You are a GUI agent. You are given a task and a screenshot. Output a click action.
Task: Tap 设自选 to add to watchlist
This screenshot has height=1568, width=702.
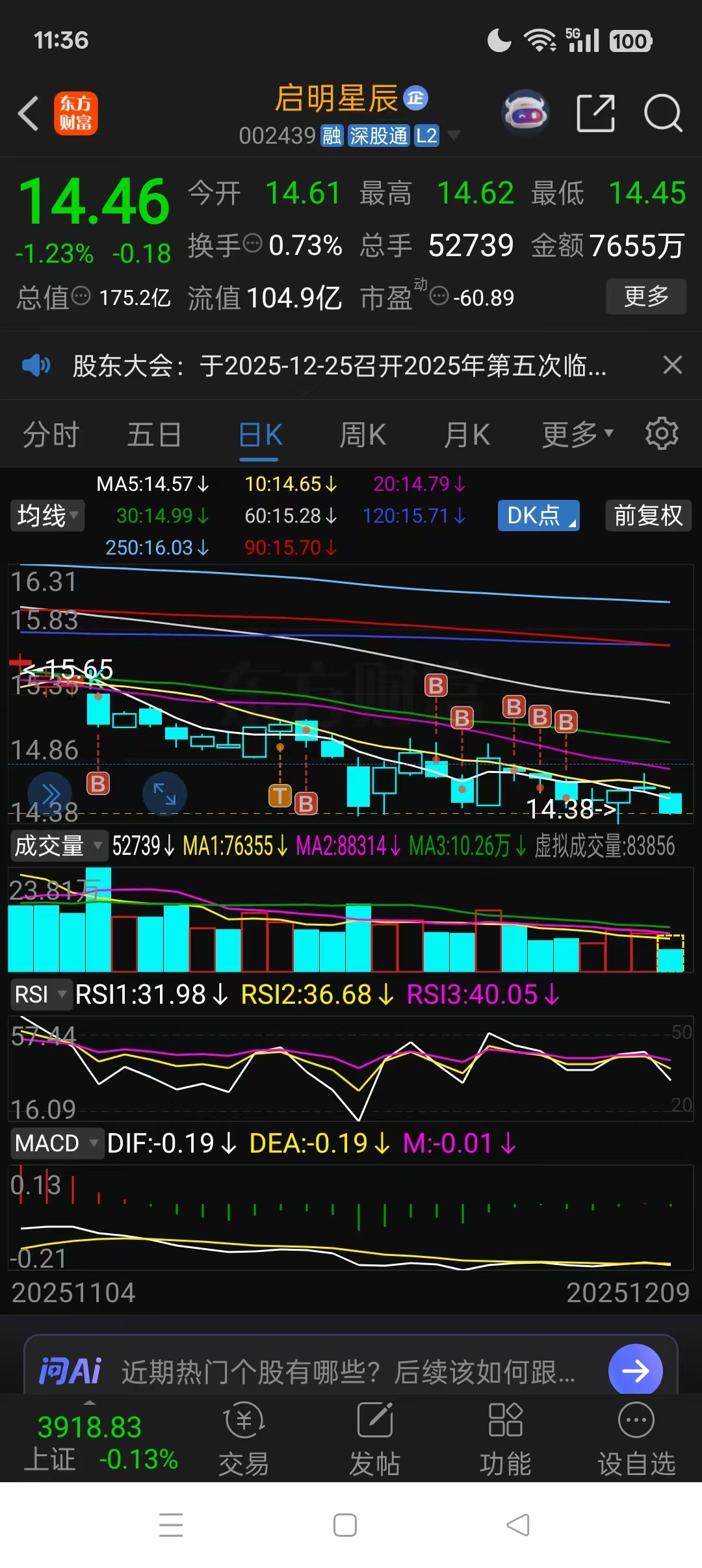(636, 1439)
